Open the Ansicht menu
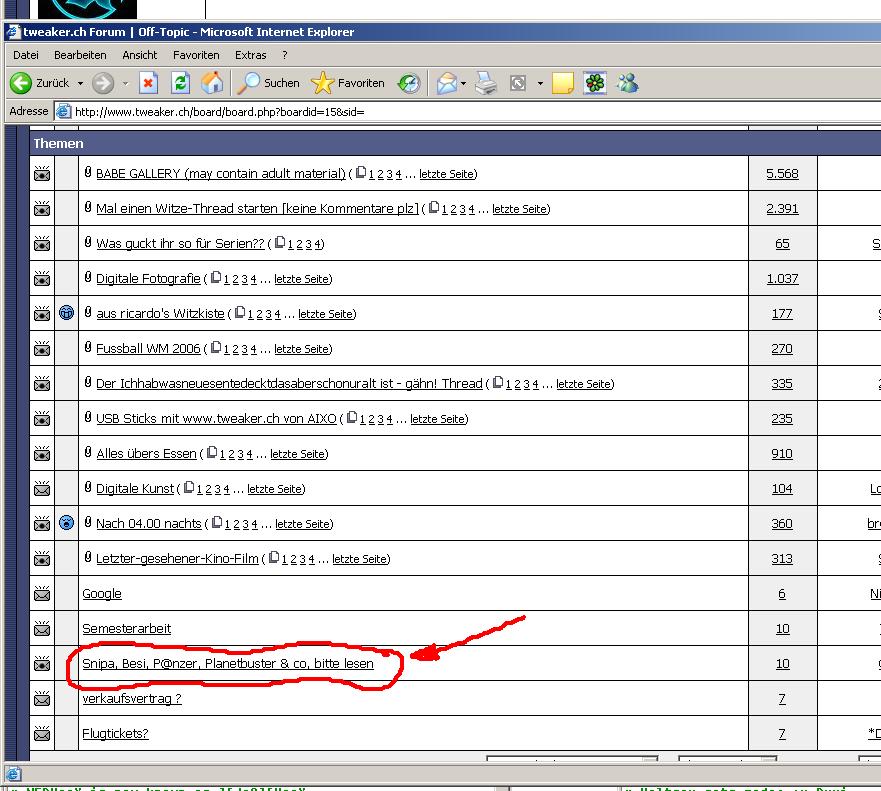 [x=140, y=55]
